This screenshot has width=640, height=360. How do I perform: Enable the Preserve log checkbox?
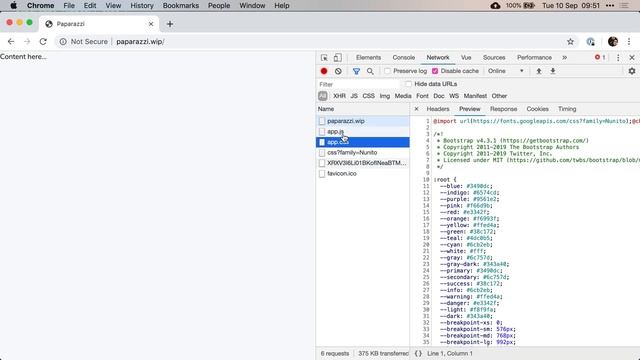[387, 71]
